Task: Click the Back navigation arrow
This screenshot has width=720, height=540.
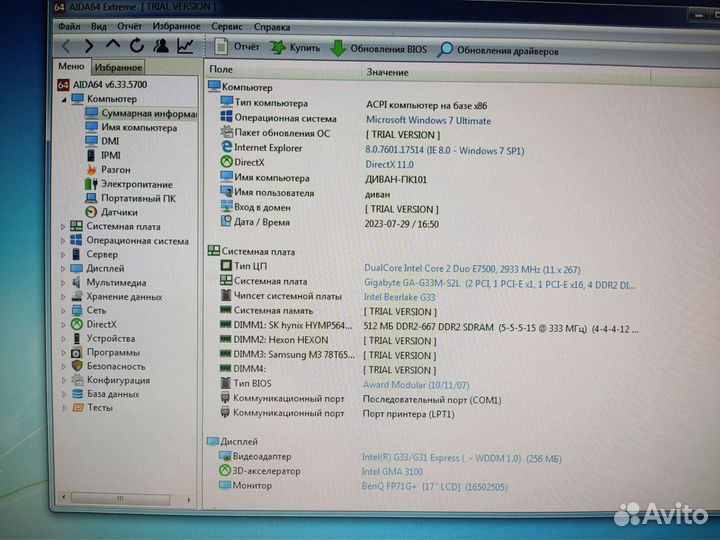Action: [x=66, y=45]
